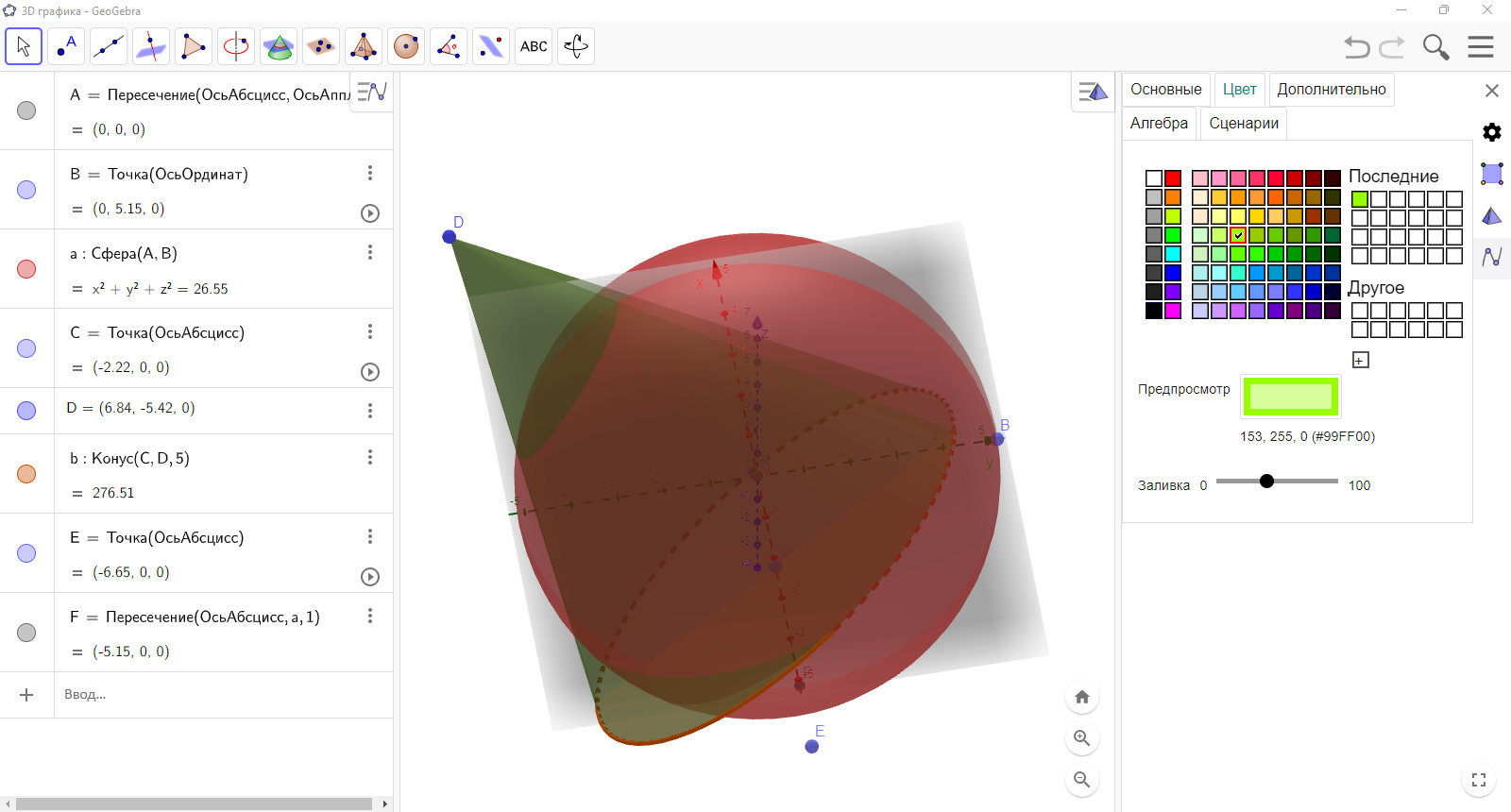This screenshot has height=812, width=1511.
Task: Click the Ввод... input field
Action: pos(223,695)
